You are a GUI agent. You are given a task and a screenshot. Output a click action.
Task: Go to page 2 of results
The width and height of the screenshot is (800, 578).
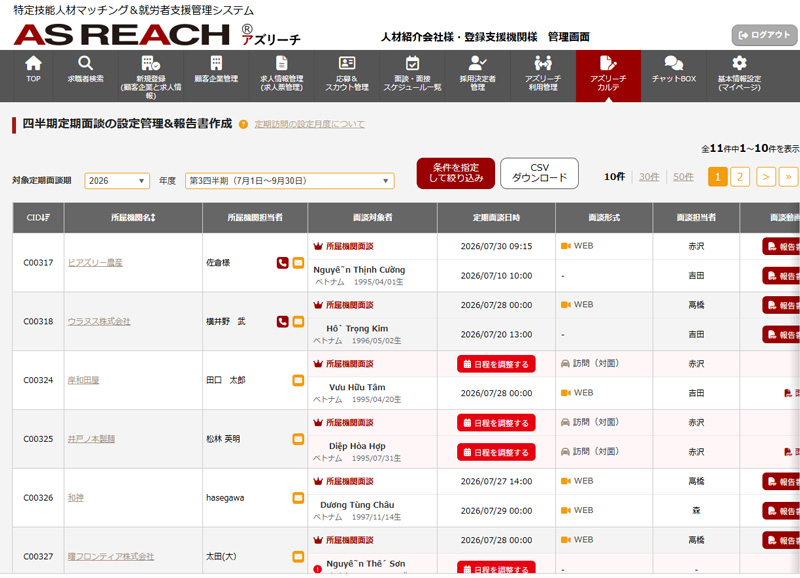740,177
